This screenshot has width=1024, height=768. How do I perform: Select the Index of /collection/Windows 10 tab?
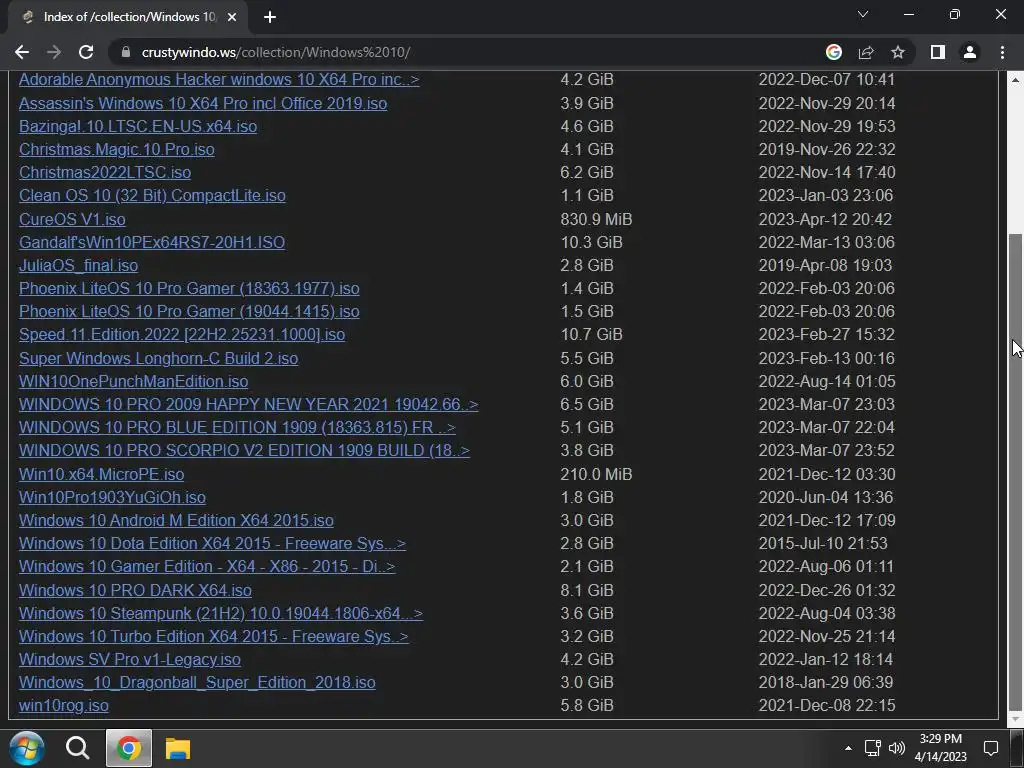(x=128, y=17)
